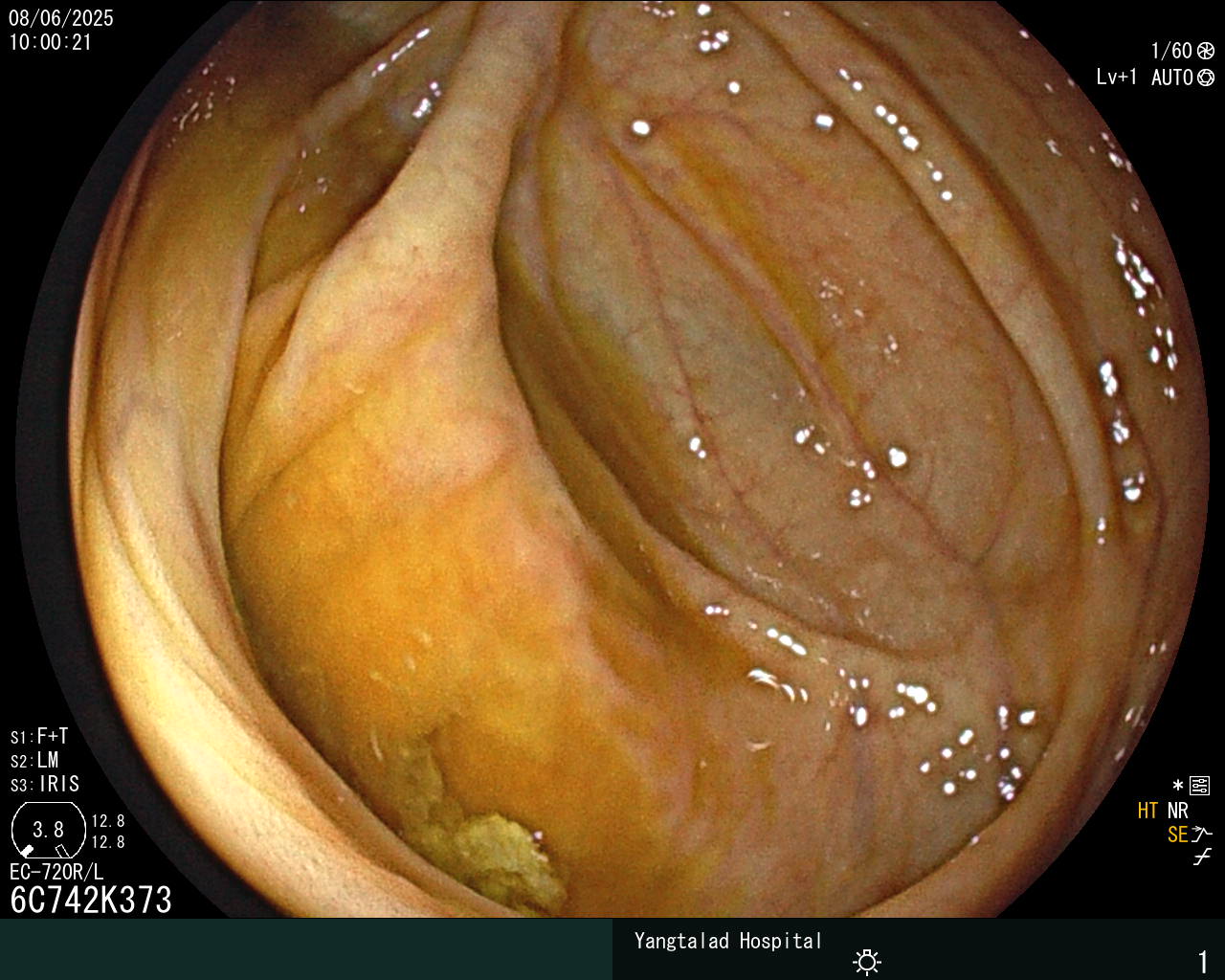Click the structure enhancement curve icon next to SE
Image resolution: width=1225 pixels, height=980 pixels.
click(1202, 834)
